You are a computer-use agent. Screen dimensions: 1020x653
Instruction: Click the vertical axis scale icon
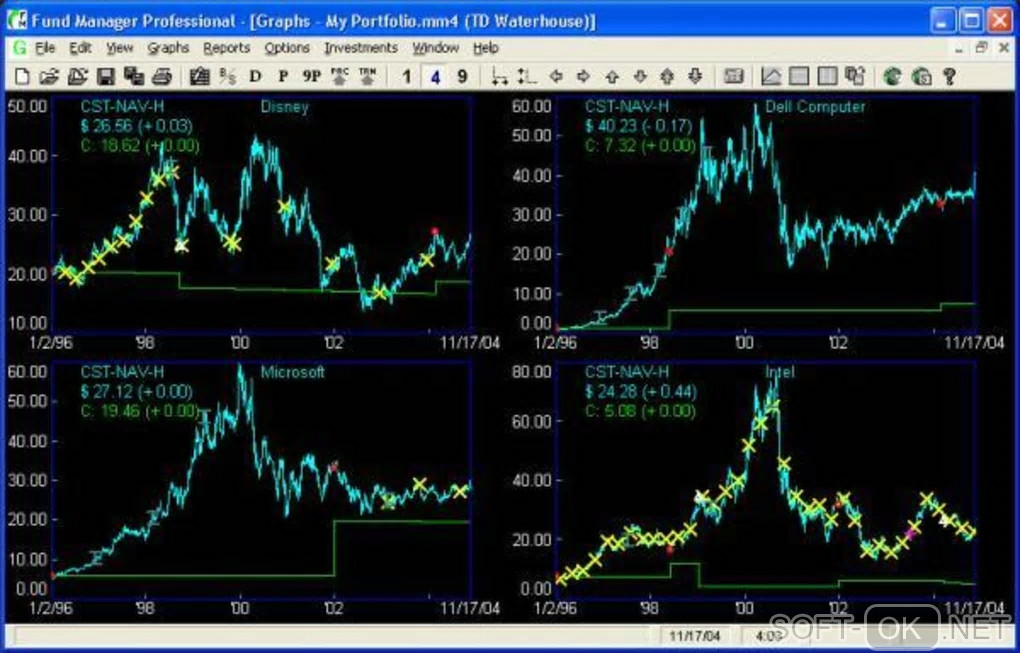527,77
